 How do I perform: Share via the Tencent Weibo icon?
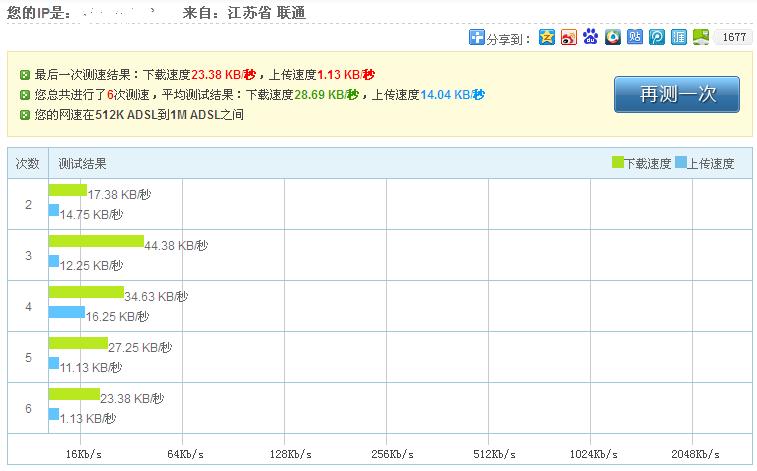pyautogui.click(x=613, y=37)
